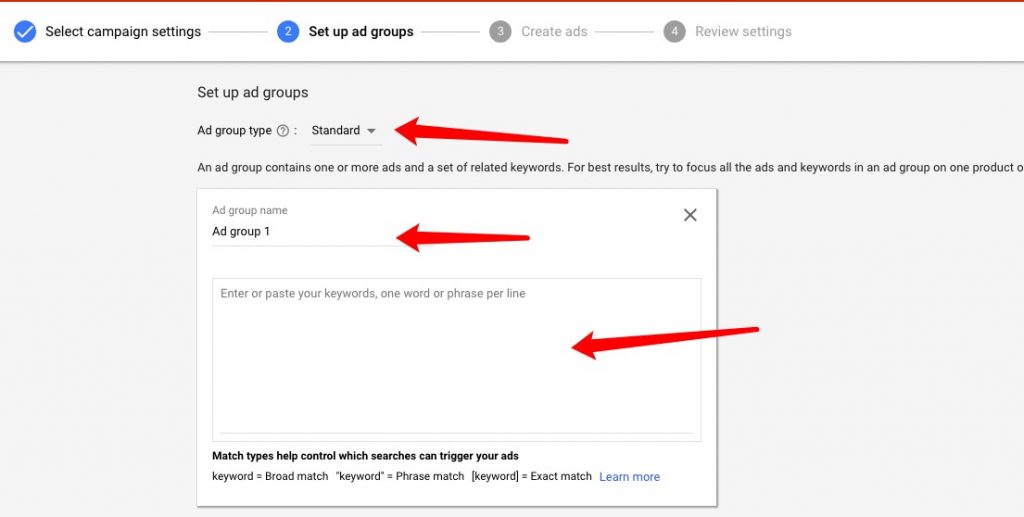Open the Learn more link
1024x517 pixels.
[630, 477]
